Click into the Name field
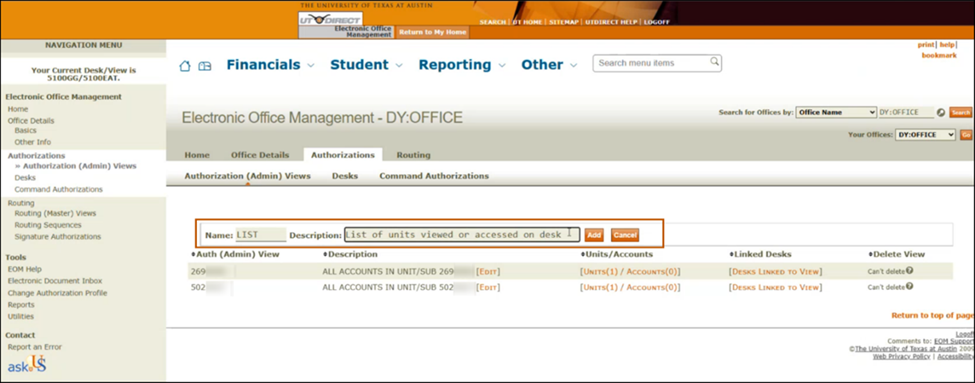This screenshot has width=975, height=383. pyautogui.click(x=261, y=235)
